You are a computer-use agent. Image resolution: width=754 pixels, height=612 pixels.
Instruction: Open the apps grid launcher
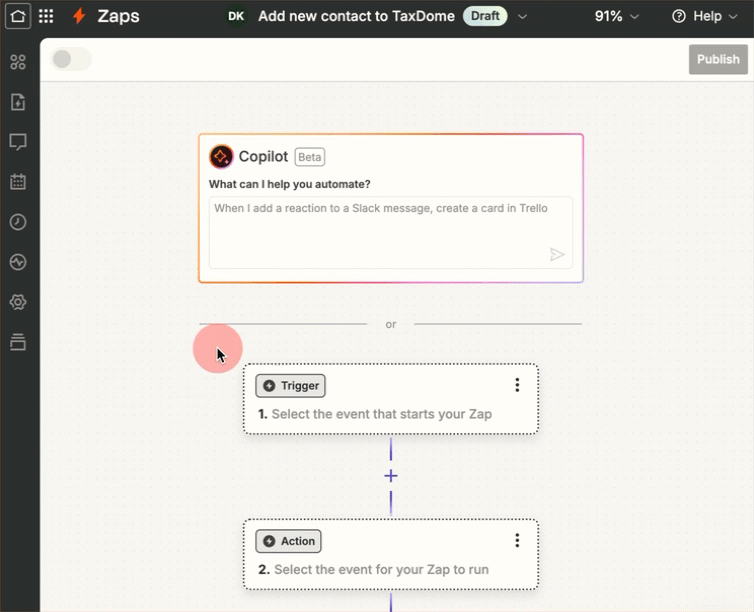[x=46, y=16]
